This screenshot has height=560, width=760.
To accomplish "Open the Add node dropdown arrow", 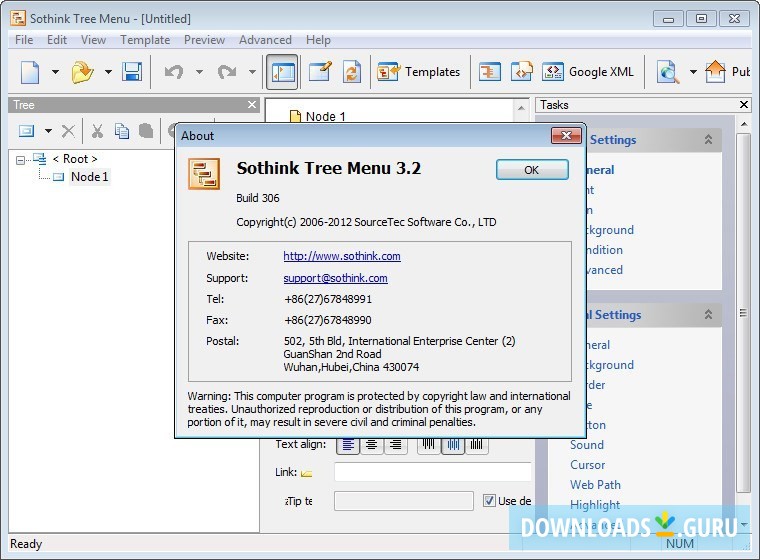I will tap(48, 131).
